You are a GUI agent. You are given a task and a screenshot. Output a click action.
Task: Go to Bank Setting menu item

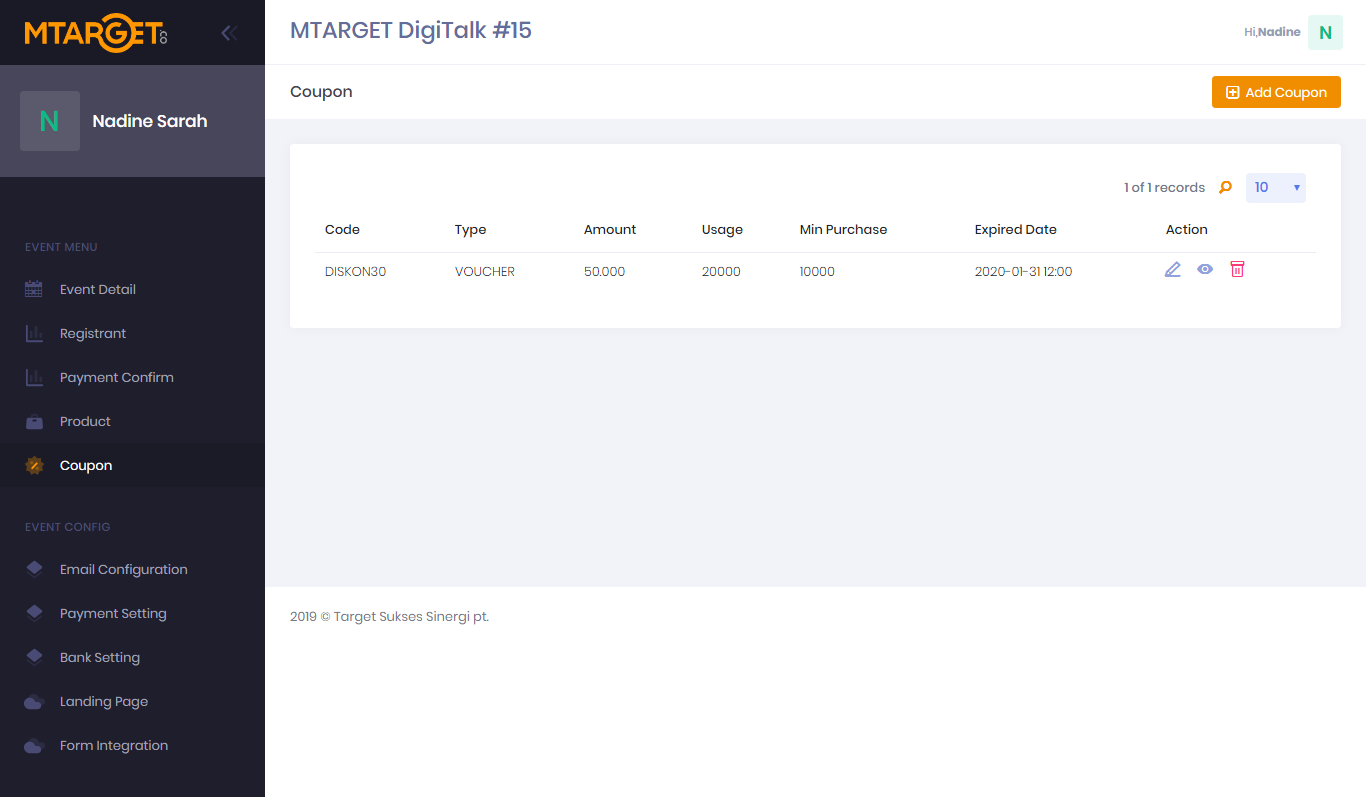[x=132, y=657]
